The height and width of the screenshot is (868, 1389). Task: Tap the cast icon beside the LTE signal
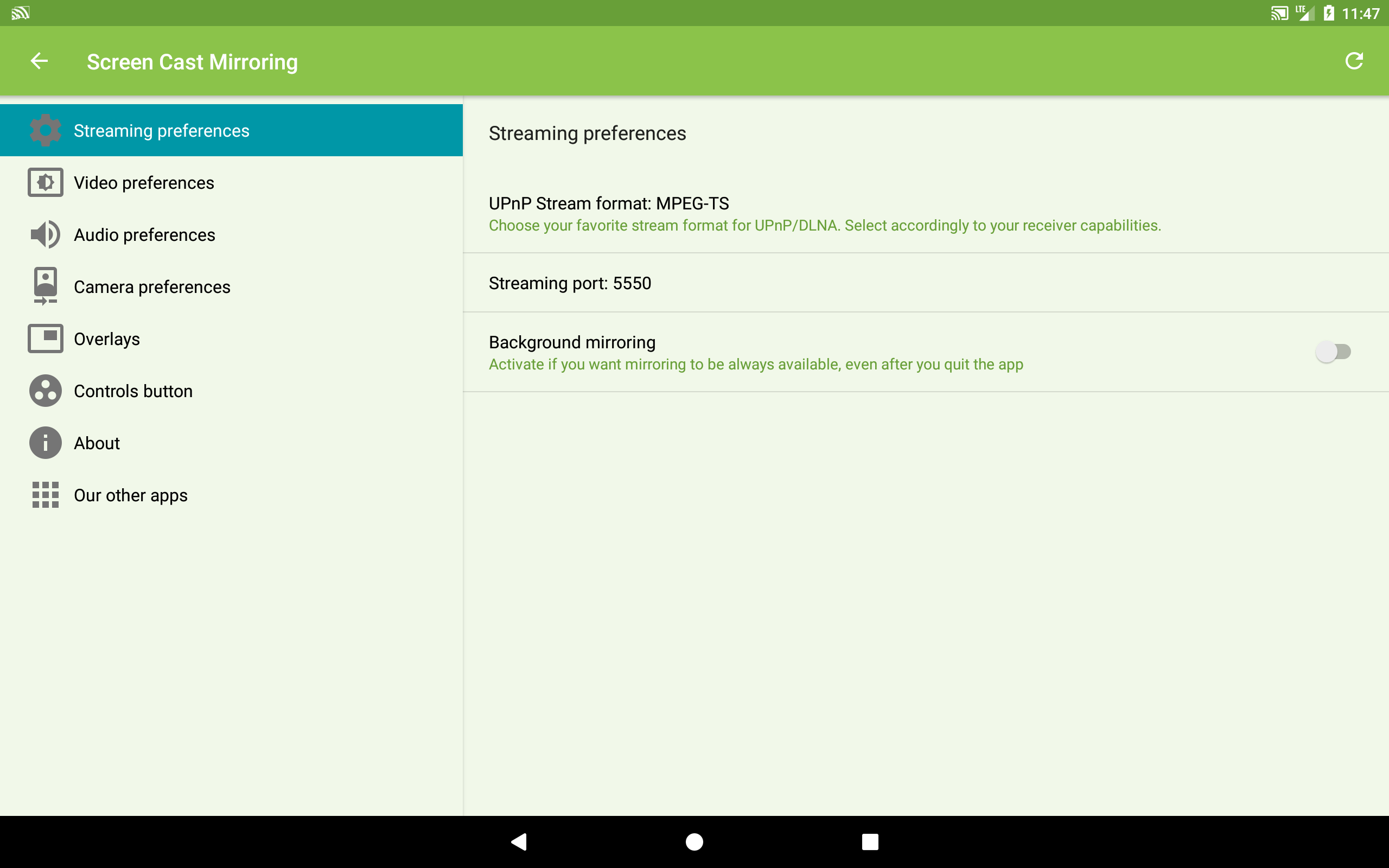pos(1279,13)
